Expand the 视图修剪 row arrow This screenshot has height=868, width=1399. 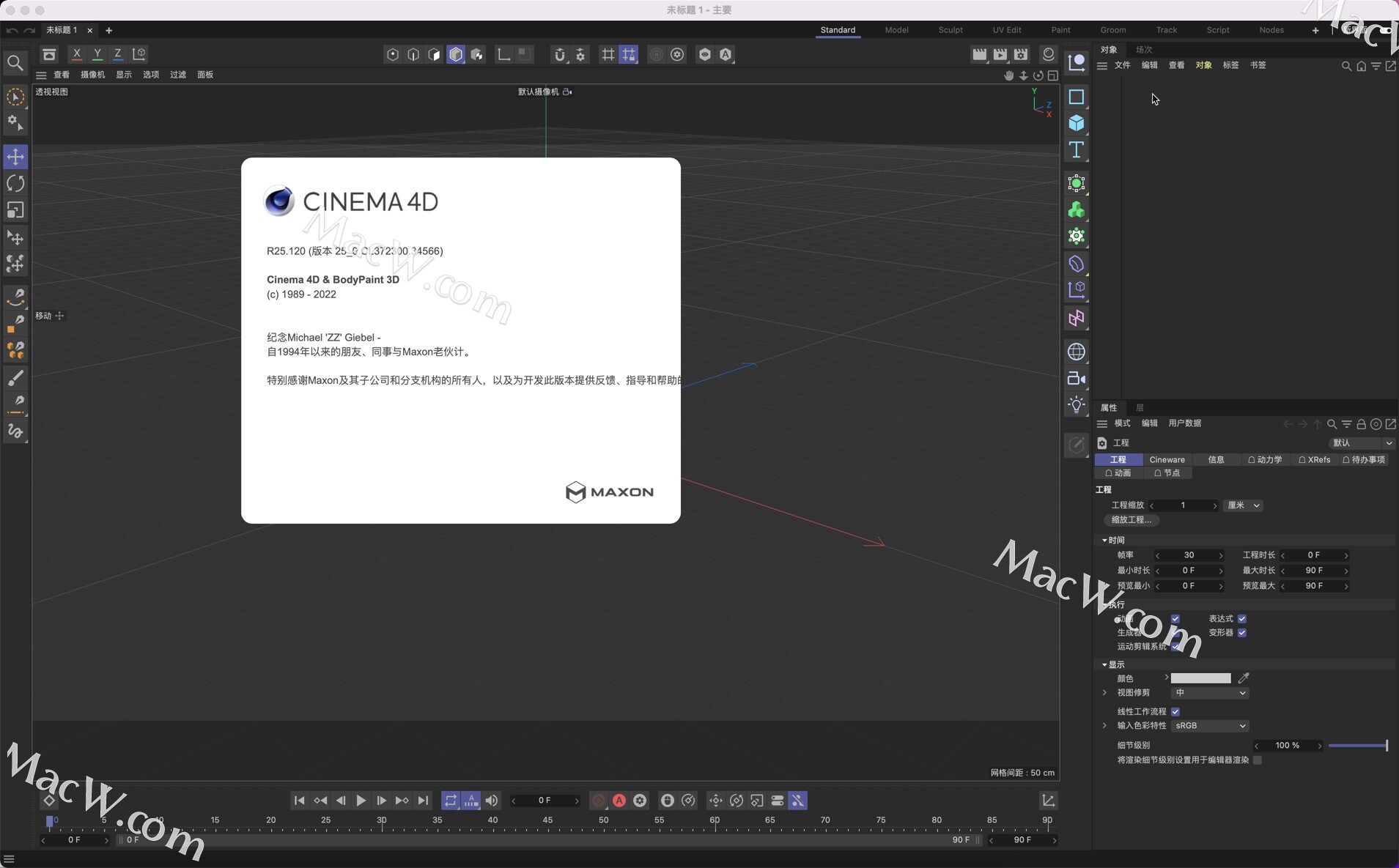[x=1104, y=693]
